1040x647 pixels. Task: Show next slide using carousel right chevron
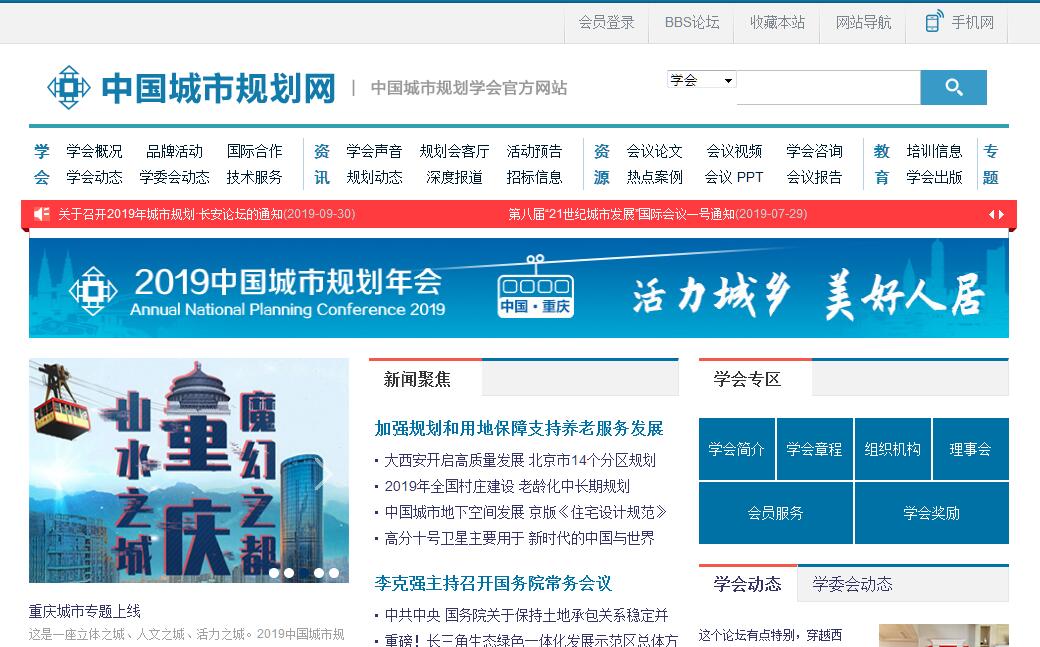click(322, 474)
